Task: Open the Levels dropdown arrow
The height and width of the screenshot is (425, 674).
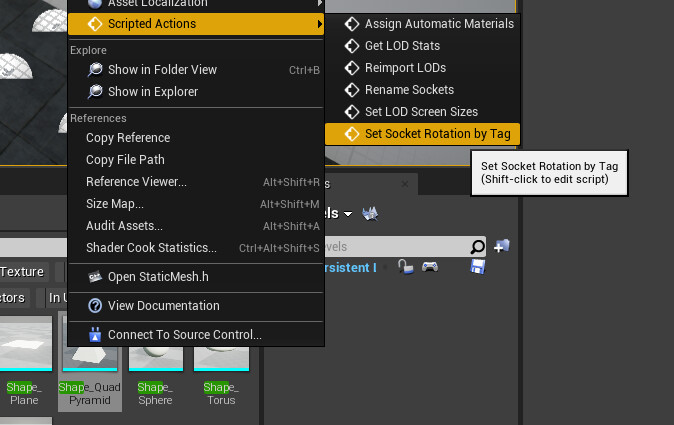Action: [348, 214]
